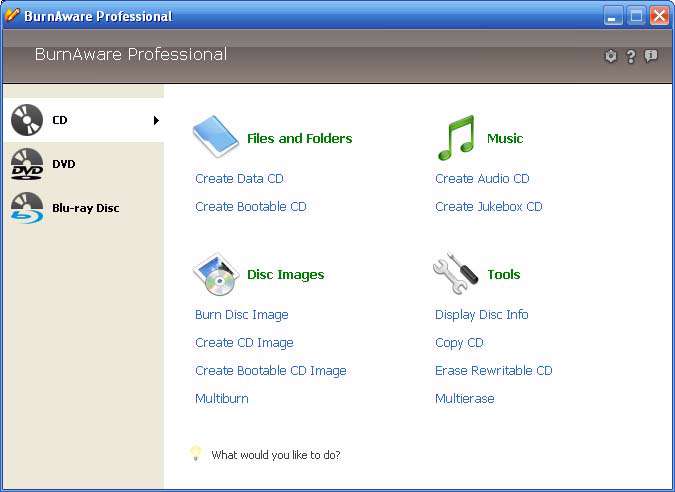The width and height of the screenshot is (675, 492).
Task: Click the Music heading
Action: coord(505,139)
